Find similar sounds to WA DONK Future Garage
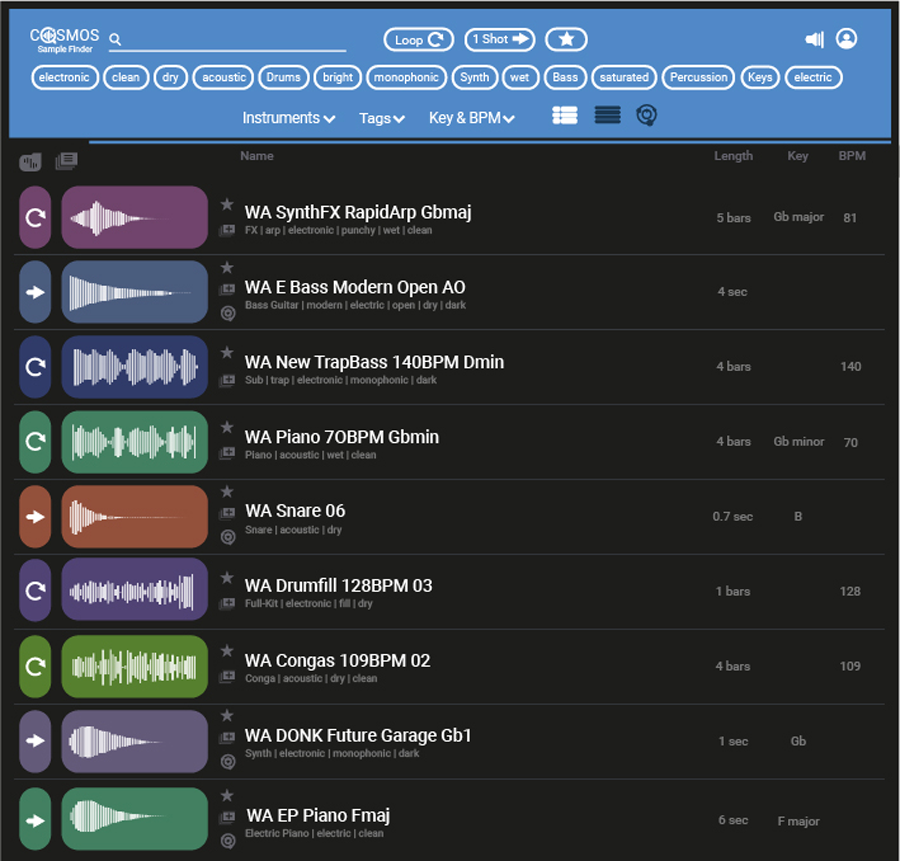This screenshot has height=861, width=900. 228,762
